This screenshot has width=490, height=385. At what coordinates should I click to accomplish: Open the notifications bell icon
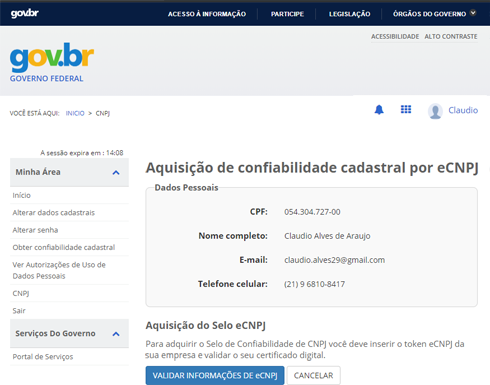tap(379, 110)
